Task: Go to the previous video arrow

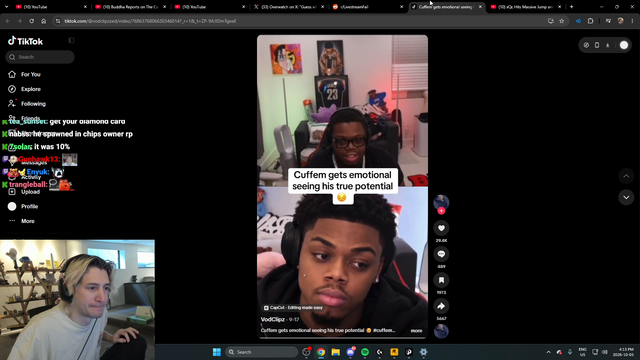Action: click(x=626, y=176)
